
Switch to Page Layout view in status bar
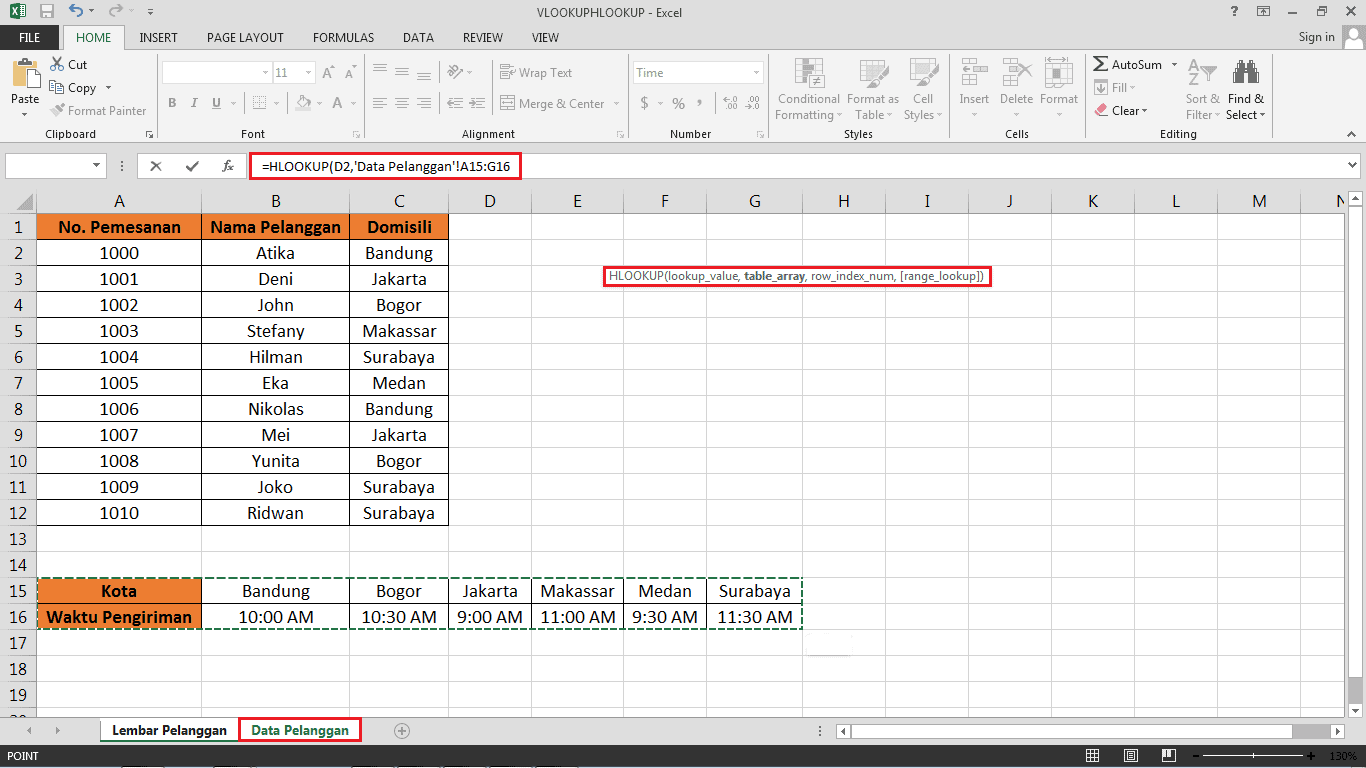tap(1130, 756)
